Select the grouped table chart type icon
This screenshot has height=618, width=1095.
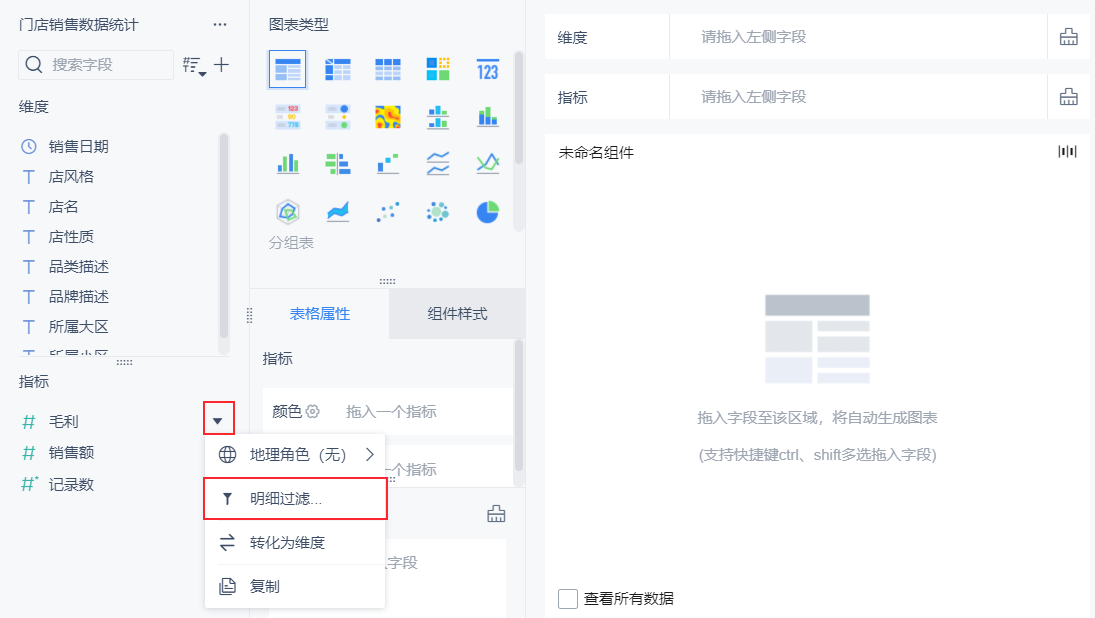[287, 69]
